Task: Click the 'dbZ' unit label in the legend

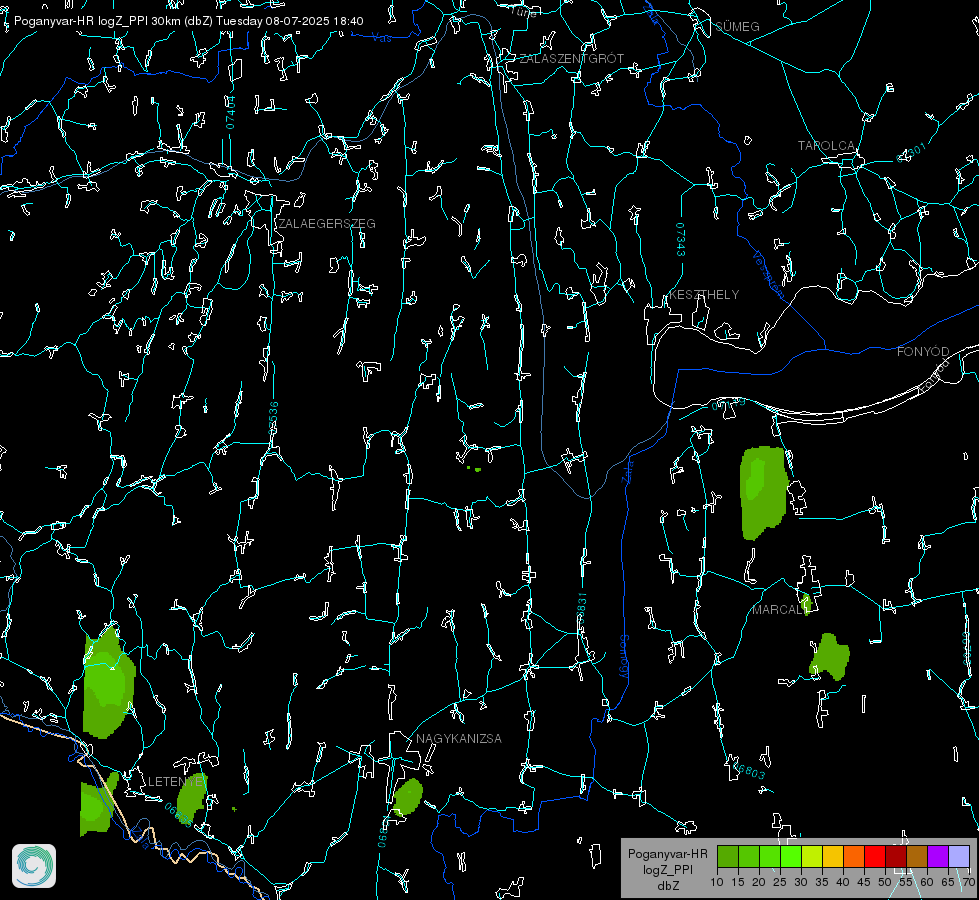Action: (667, 886)
